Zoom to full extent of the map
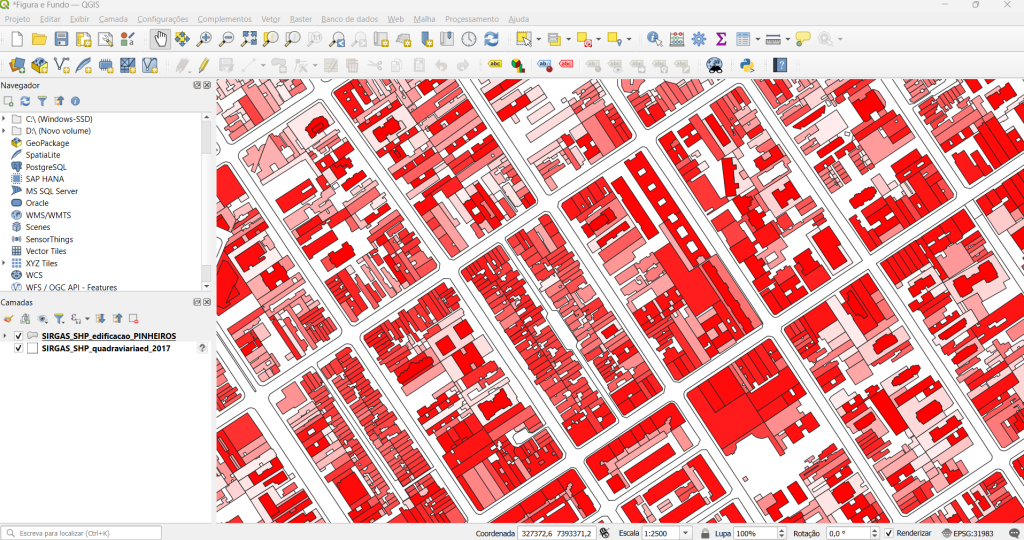The height and width of the screenshot is (540, 1024). (x=248, y=39)
